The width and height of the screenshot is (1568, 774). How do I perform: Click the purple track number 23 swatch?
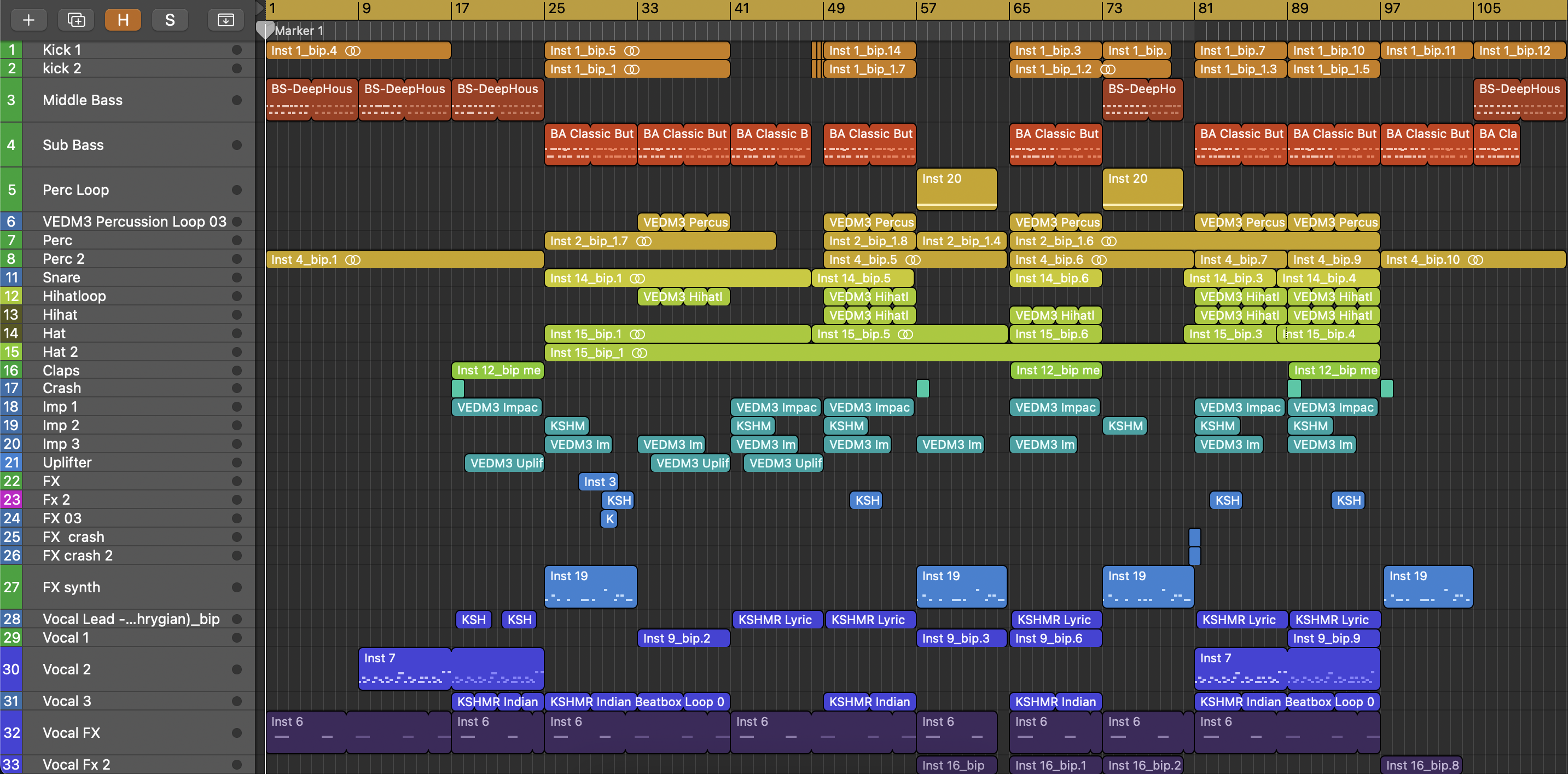pos(11,499)
